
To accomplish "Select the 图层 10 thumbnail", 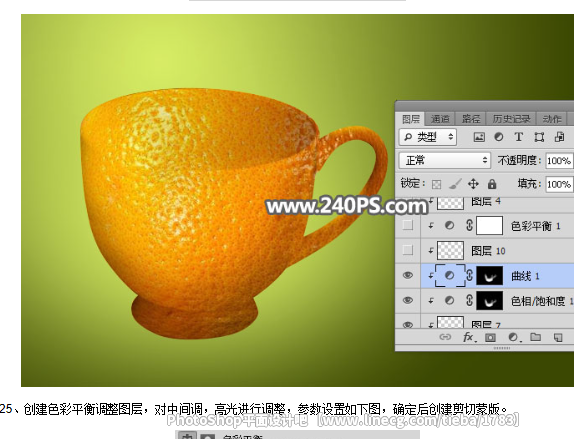I will (451, 250).
